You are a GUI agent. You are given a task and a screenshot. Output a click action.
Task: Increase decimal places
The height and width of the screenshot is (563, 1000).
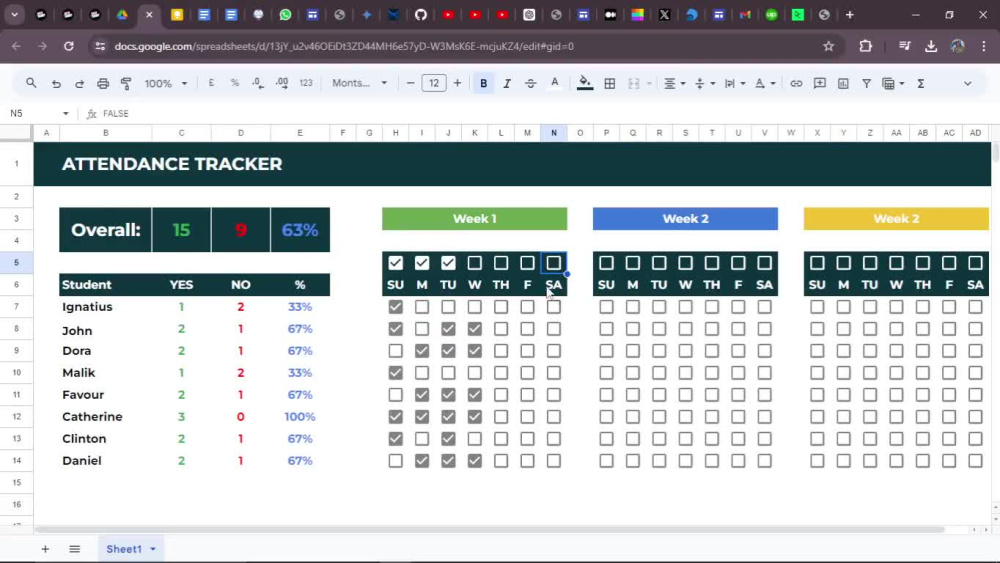coord(282,83)
